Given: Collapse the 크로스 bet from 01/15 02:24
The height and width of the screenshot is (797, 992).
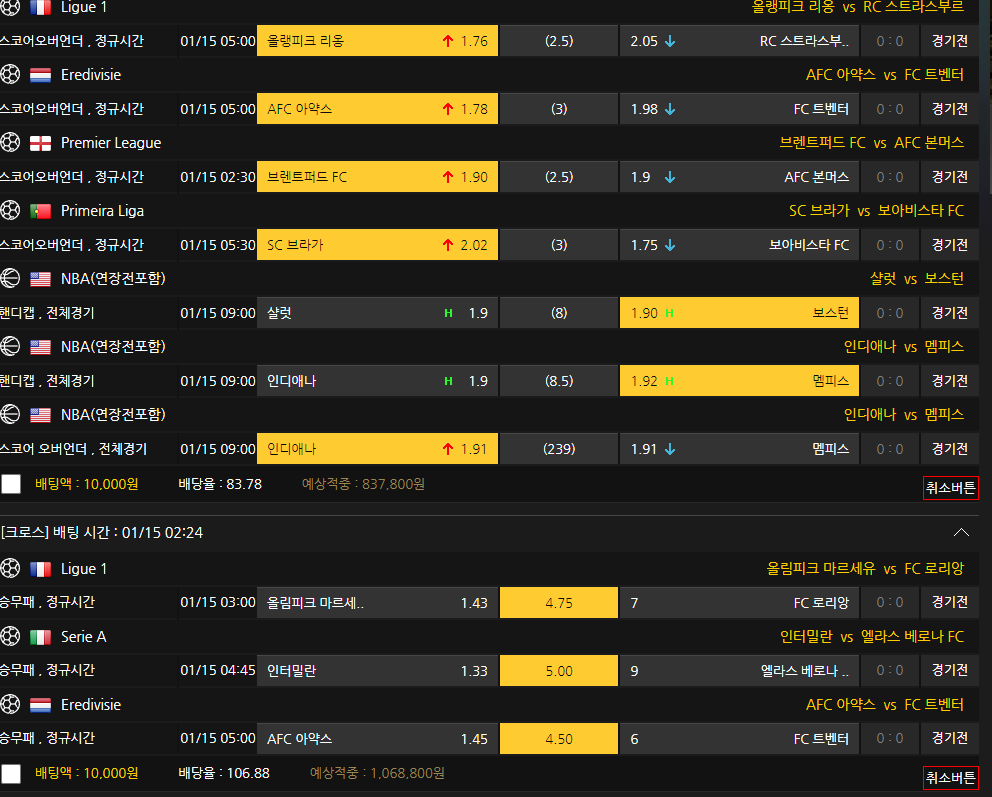Looking at the screenshot, I should click(961, 533).
